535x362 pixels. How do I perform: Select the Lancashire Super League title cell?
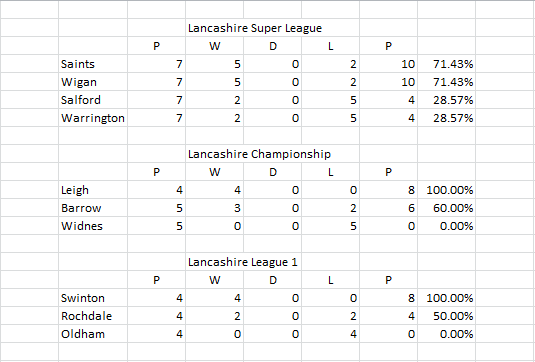[x=255, y=28]
